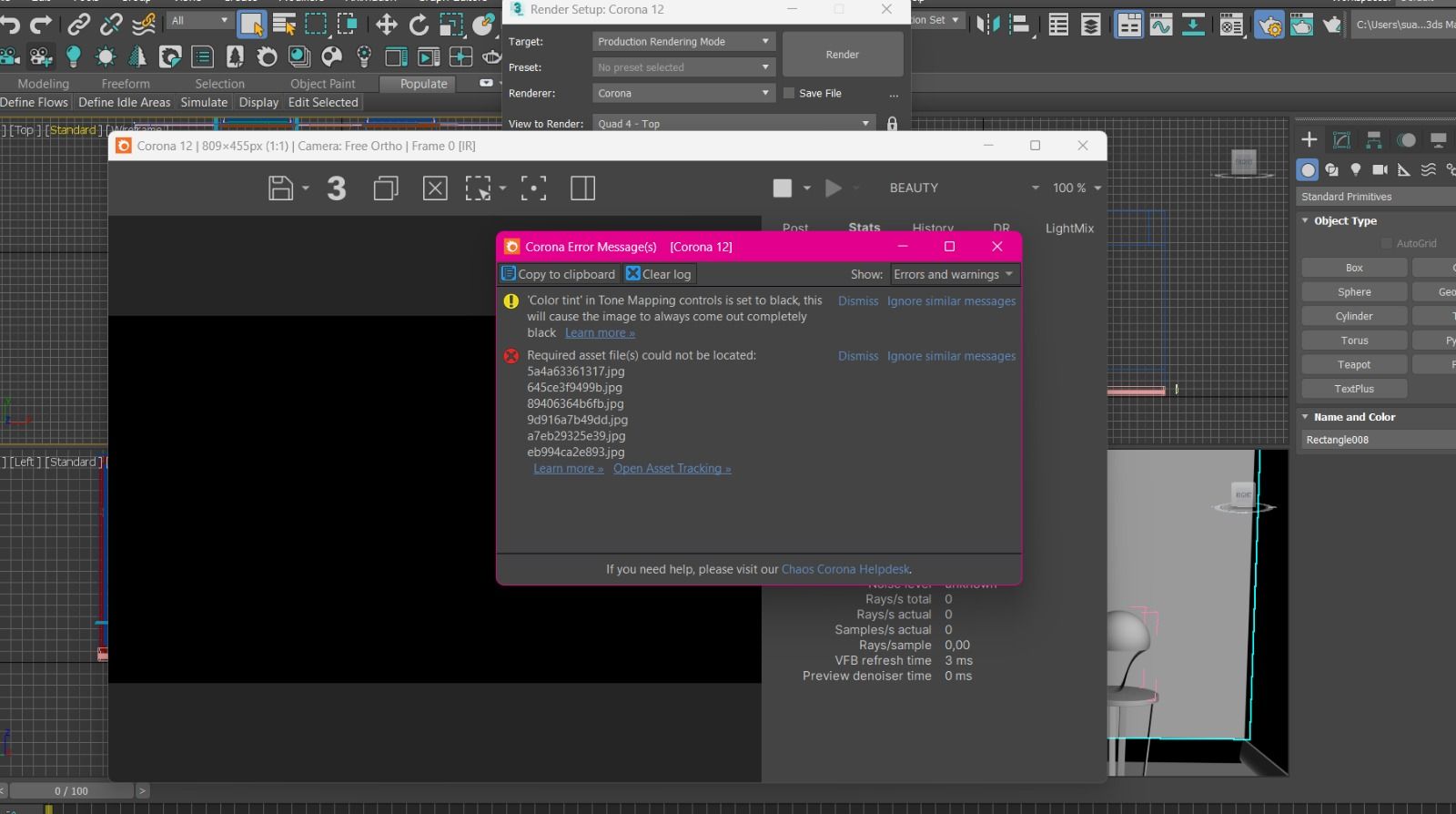Enable the Save File checkbox
Viewport: 1456px width, 814px height.
[789, 93]
